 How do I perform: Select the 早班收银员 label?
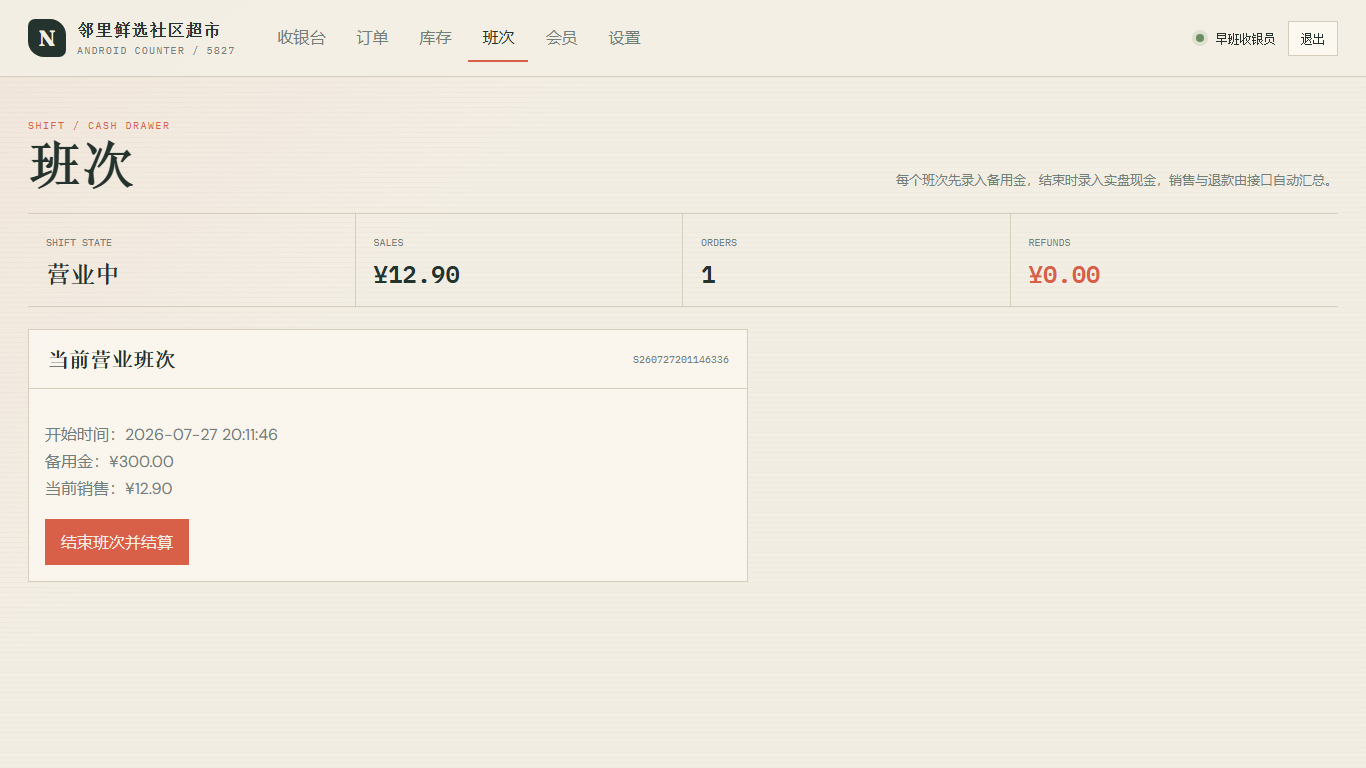click(1245, 39)
